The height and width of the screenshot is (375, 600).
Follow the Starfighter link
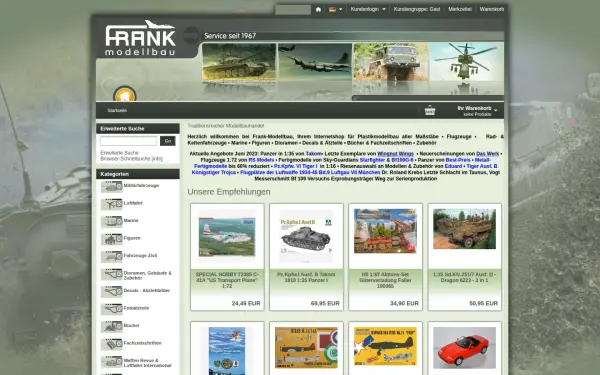pyautogui.click(x=372, y=160)
